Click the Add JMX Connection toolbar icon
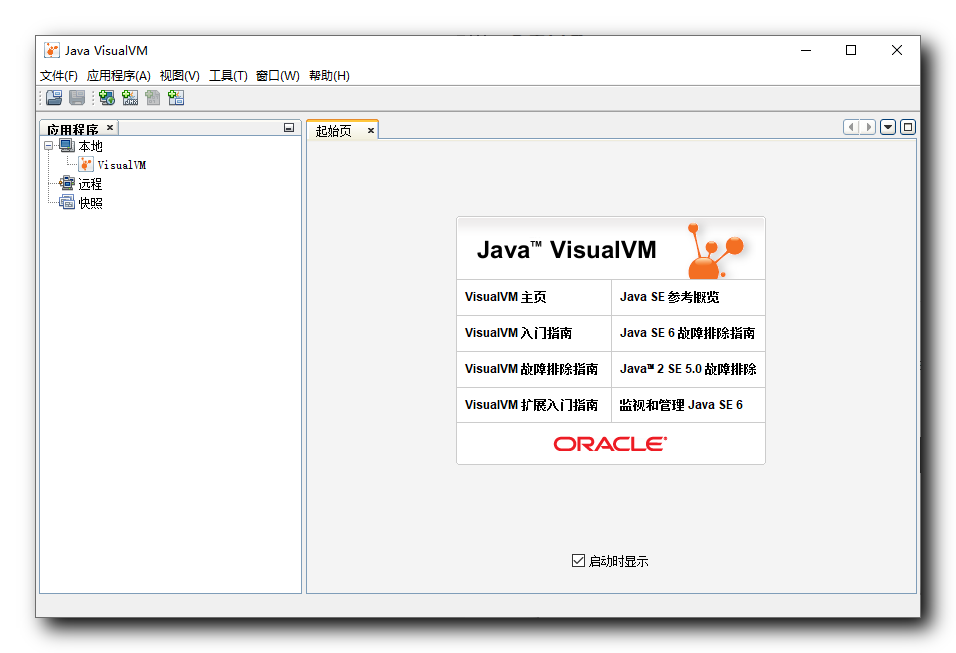 pyautogui.click(x=130, y=98)
